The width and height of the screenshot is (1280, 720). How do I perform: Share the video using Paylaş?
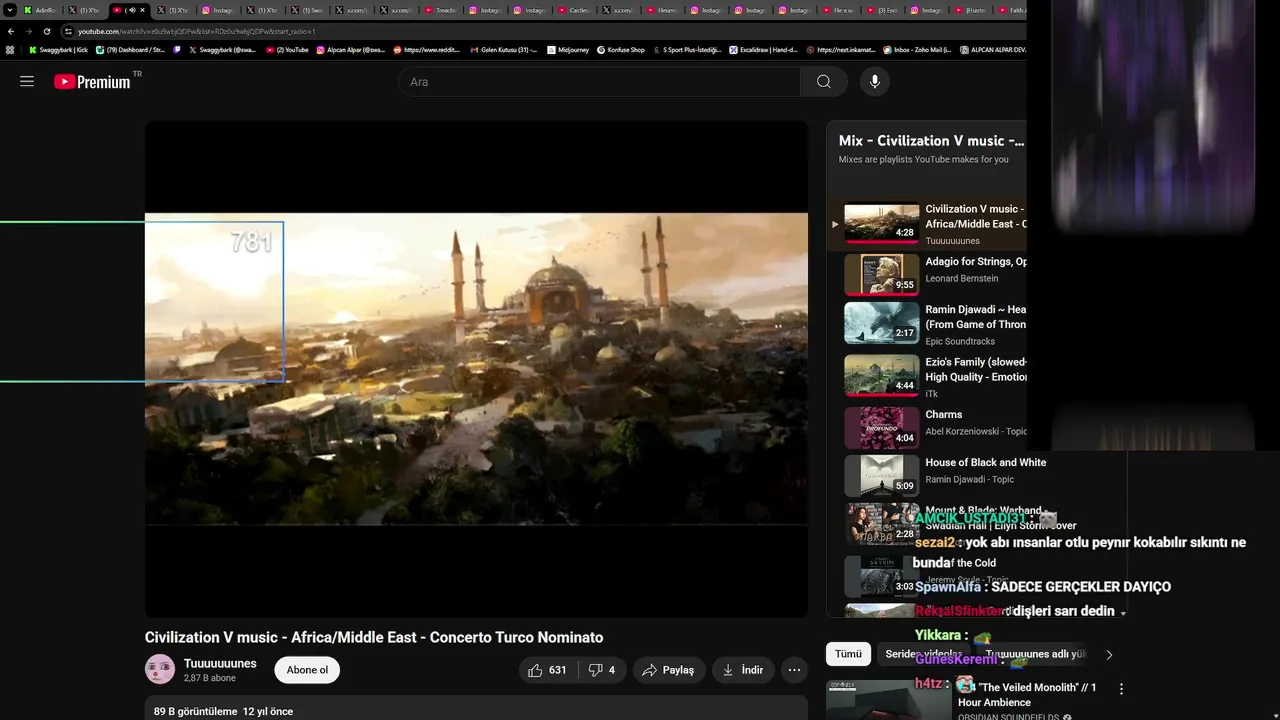[668, 670]
